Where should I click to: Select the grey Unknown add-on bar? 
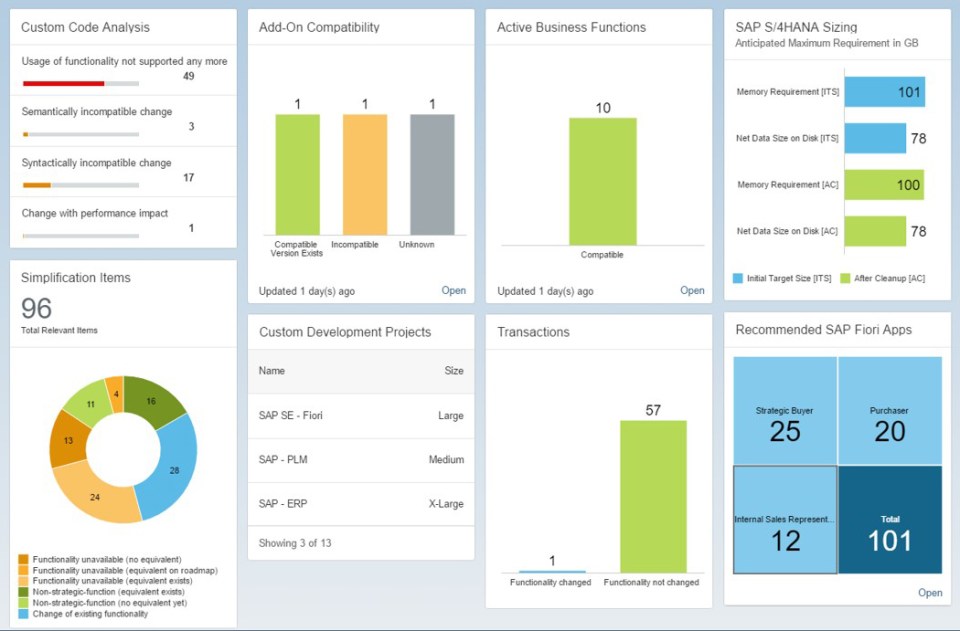(432, 175)
